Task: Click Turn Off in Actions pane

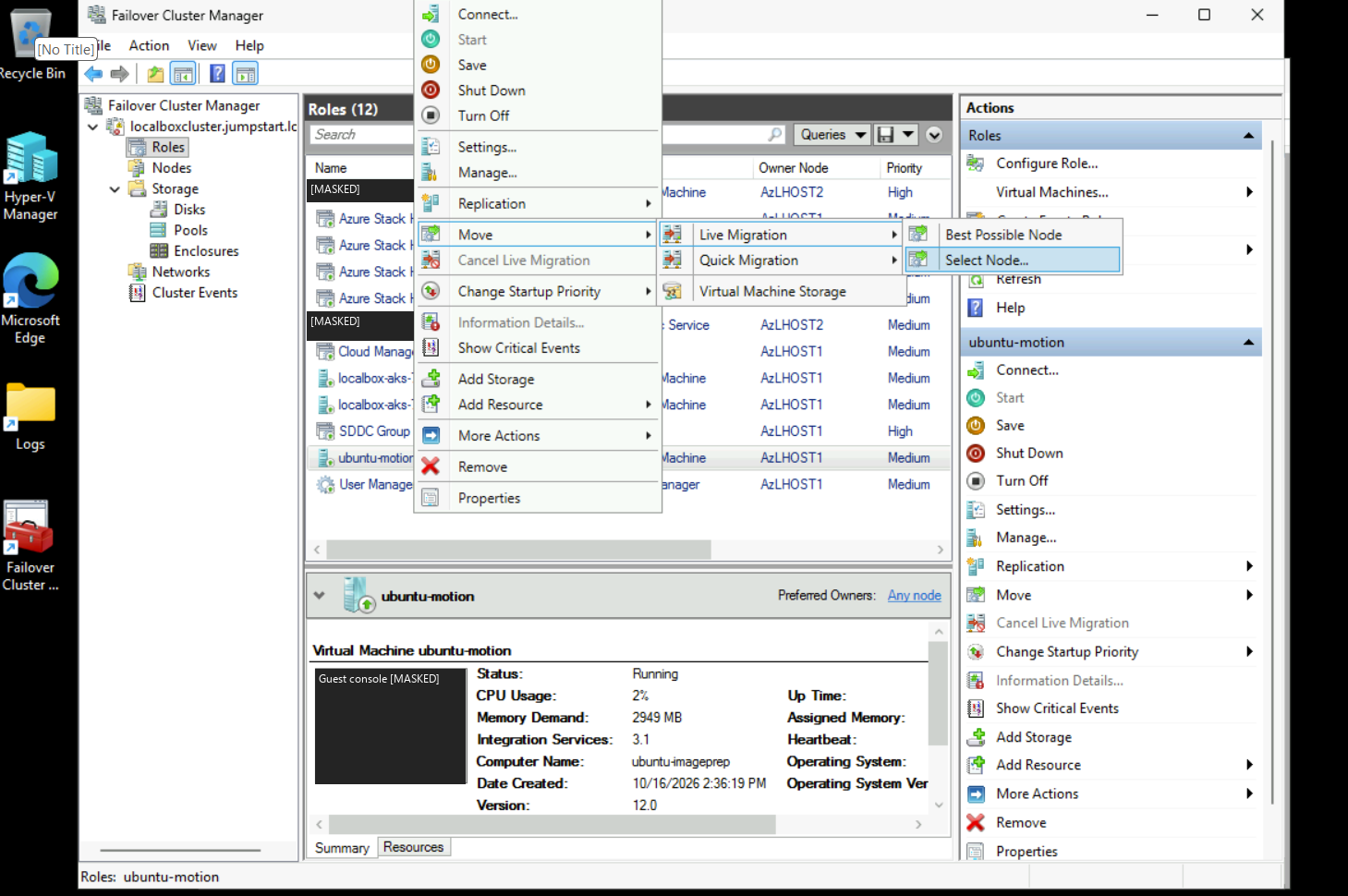Action: [x=1022, y=481]
